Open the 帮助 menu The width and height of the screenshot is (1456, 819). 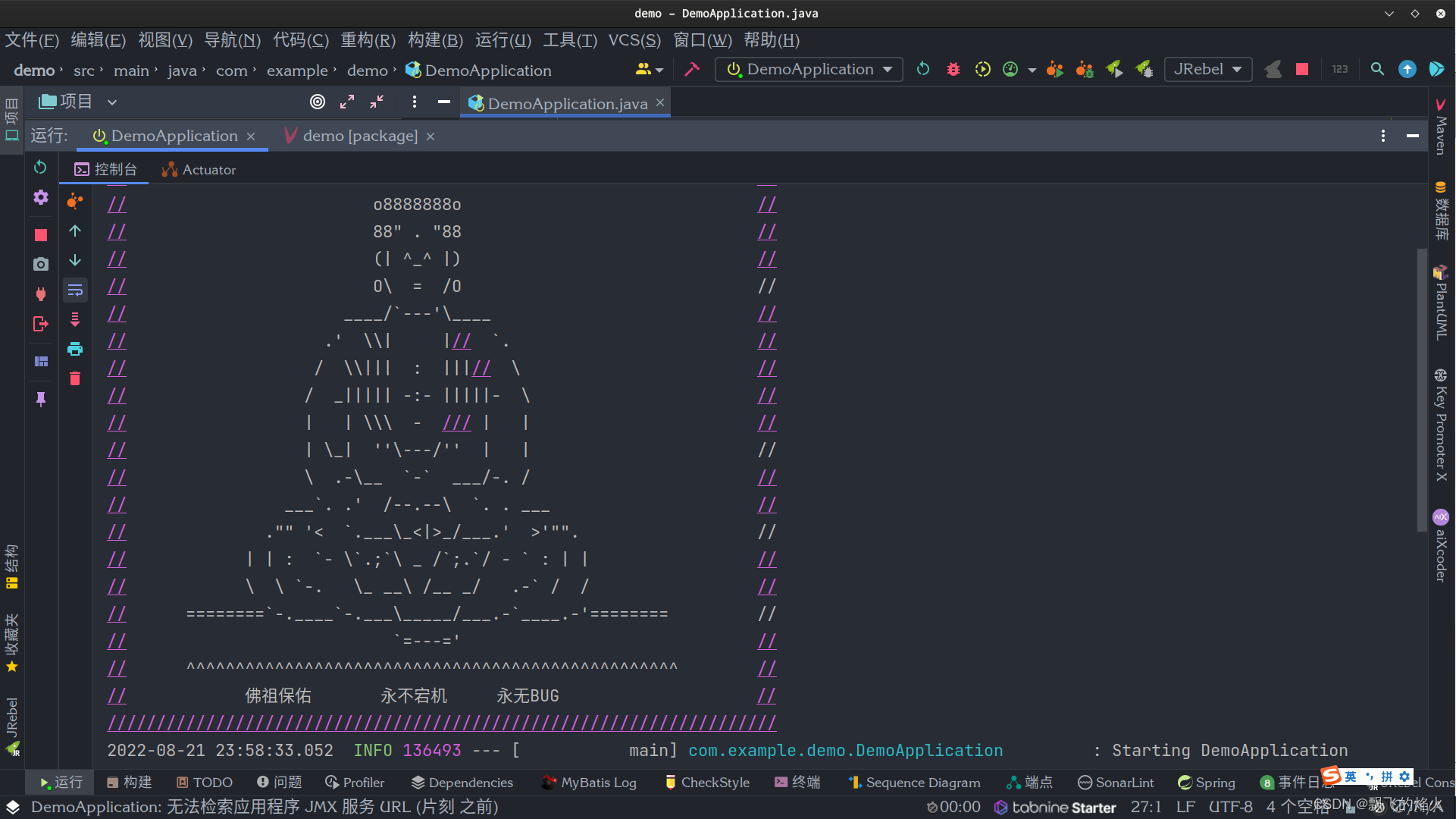point(772,39)
